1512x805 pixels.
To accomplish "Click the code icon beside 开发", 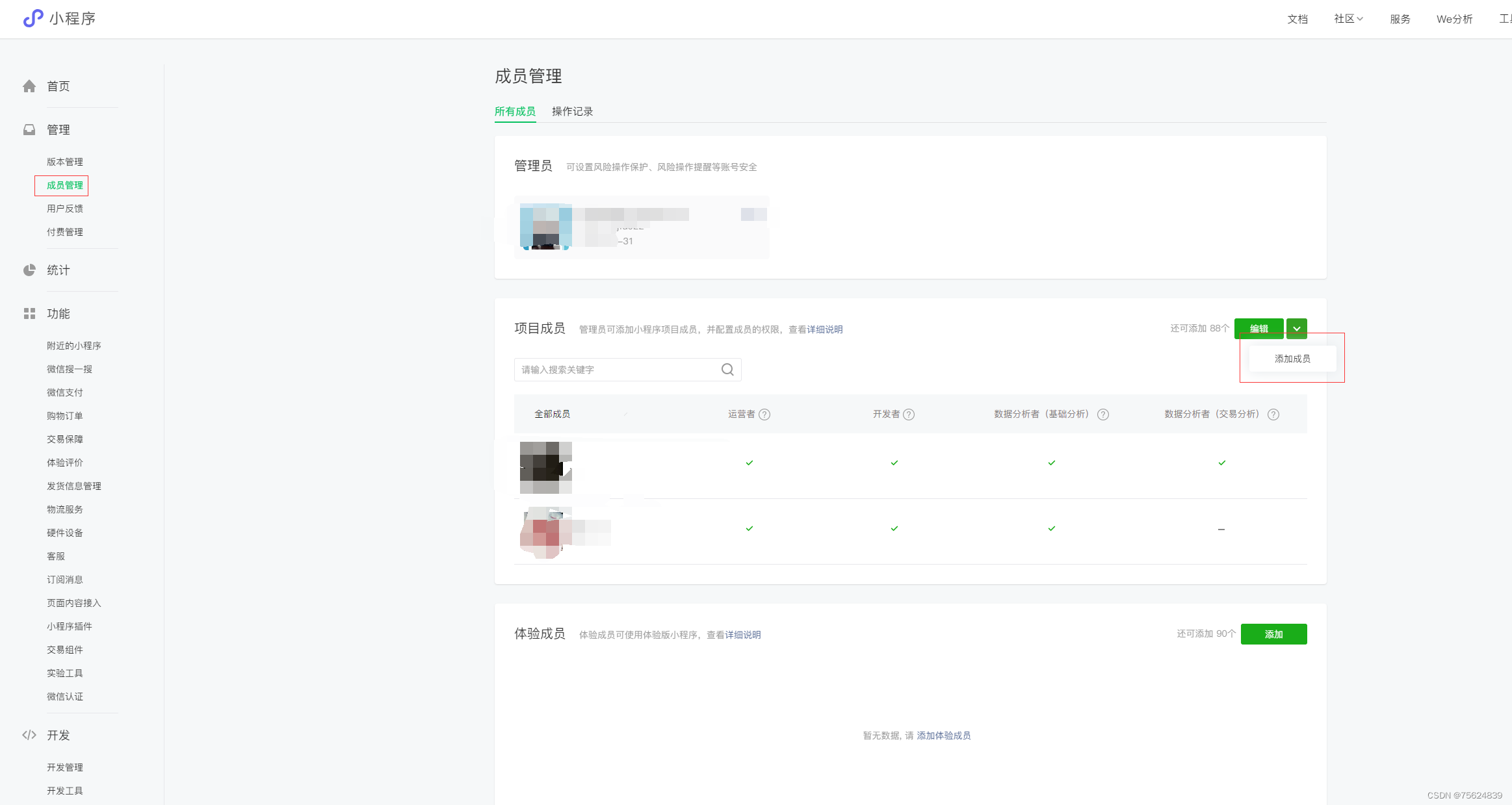I will tap(29, 735).
